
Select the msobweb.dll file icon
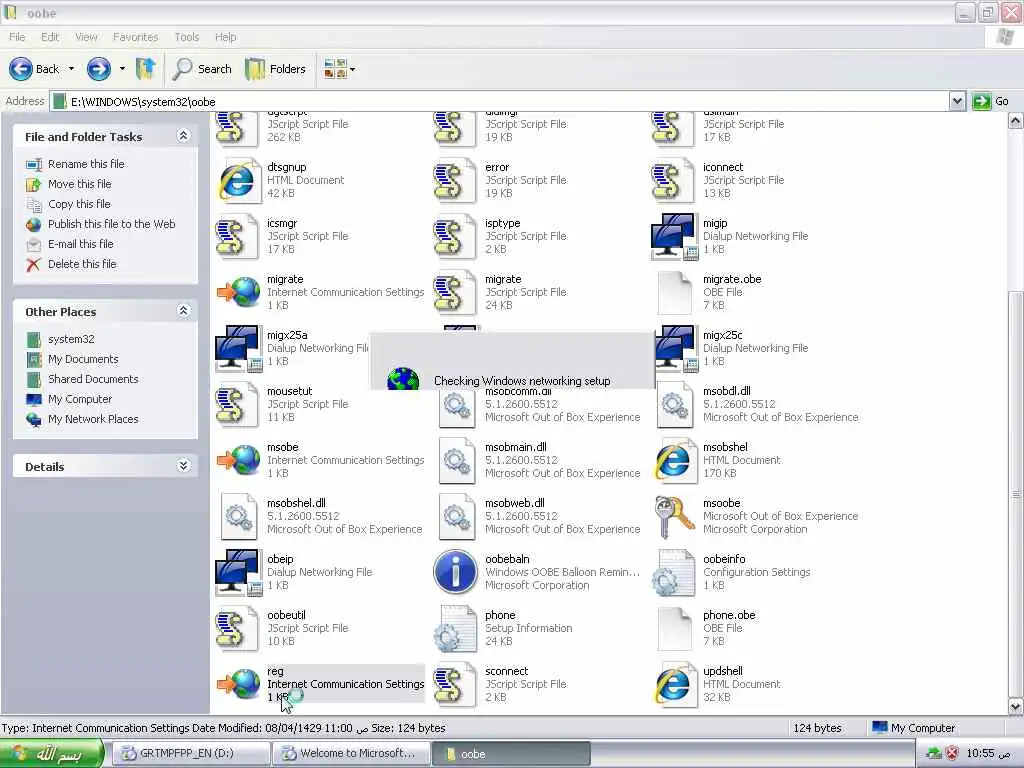pos(456,517)
